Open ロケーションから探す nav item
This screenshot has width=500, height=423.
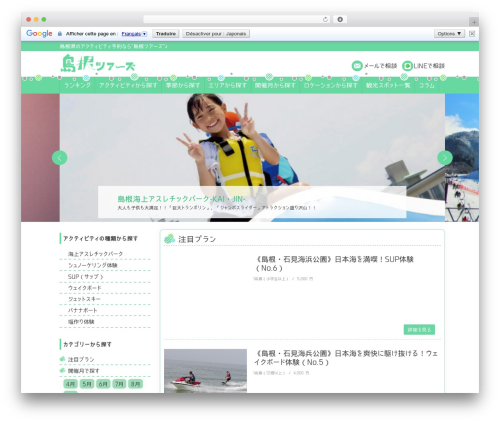pos(330,85)
